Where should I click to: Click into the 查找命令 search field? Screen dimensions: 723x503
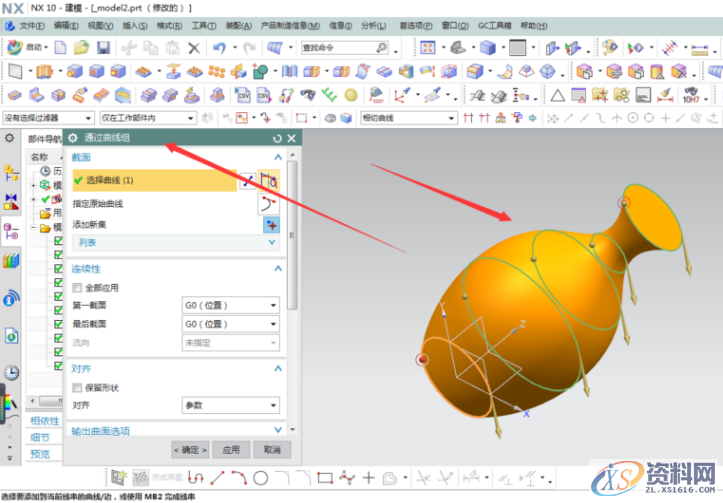point(335,48)
